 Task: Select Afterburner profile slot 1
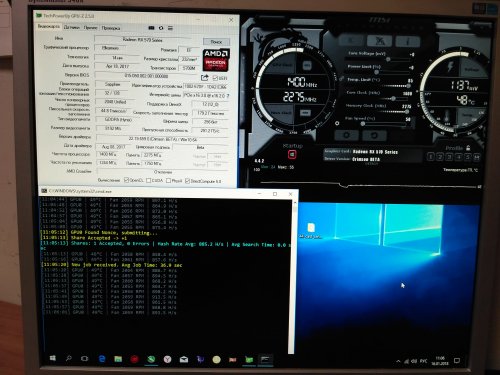(x=430, y=157)
